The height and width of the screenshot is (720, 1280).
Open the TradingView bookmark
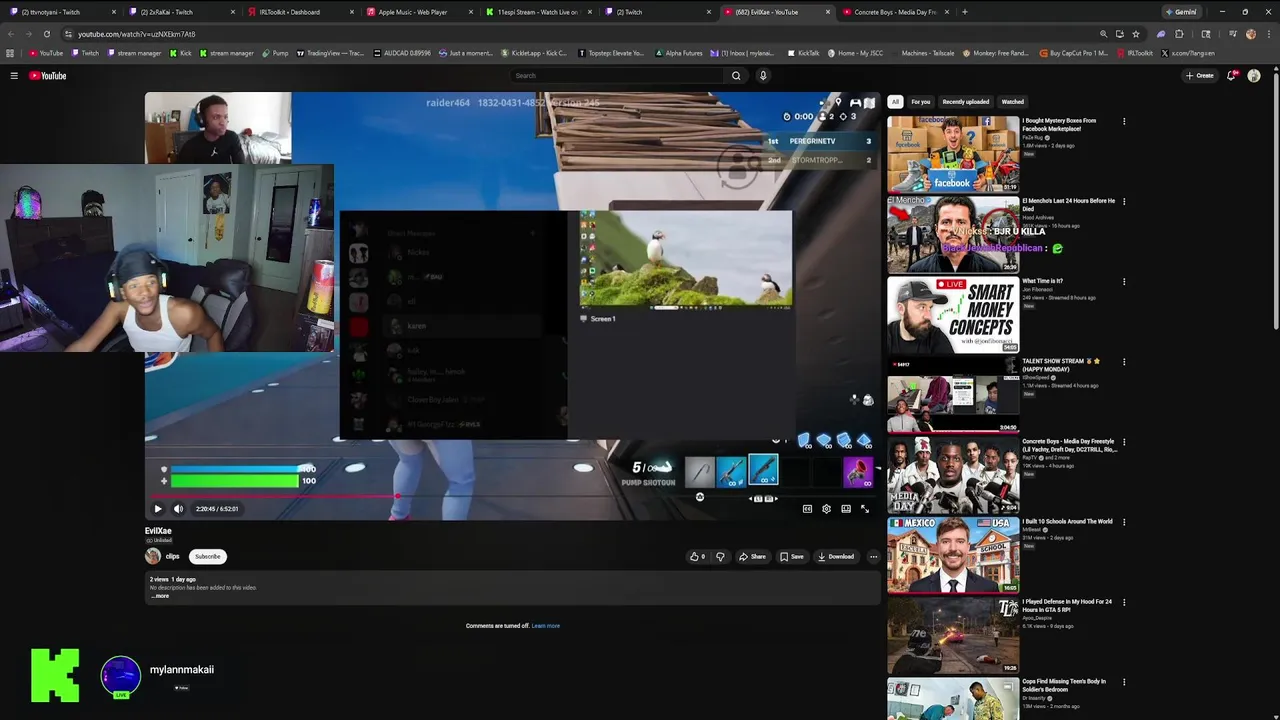tap(330, 53)
